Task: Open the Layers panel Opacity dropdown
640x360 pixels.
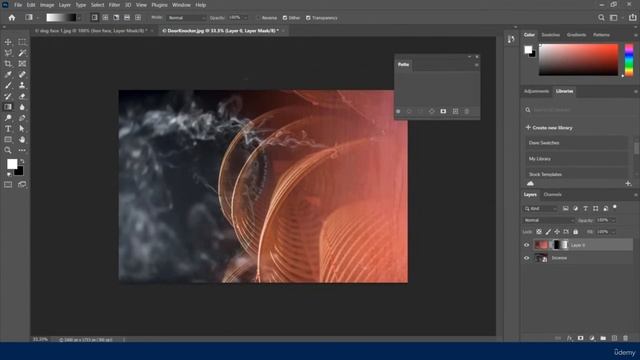Action: 613,220
